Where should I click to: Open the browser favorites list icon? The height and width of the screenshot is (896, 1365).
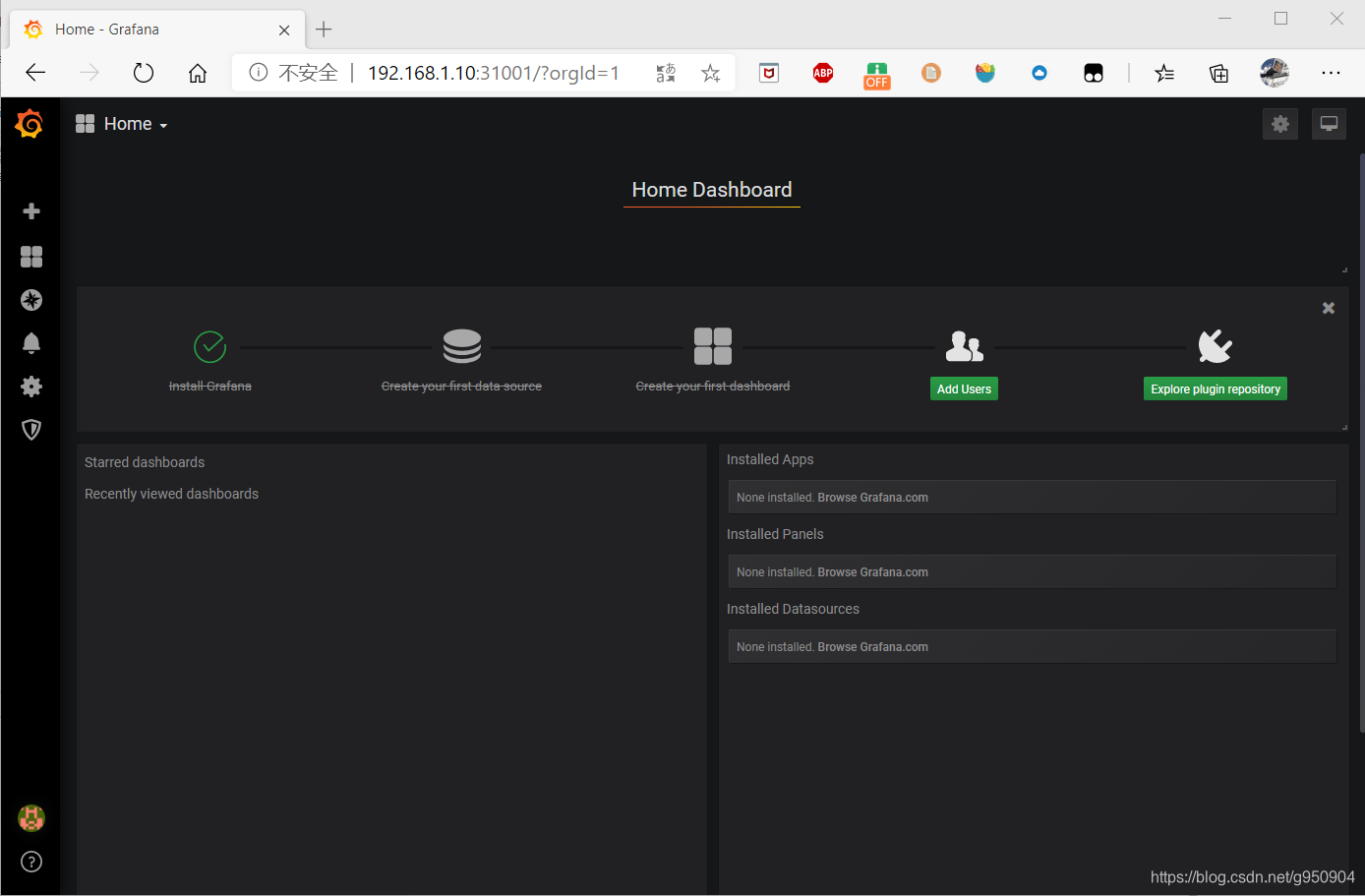coord(1164,73)
